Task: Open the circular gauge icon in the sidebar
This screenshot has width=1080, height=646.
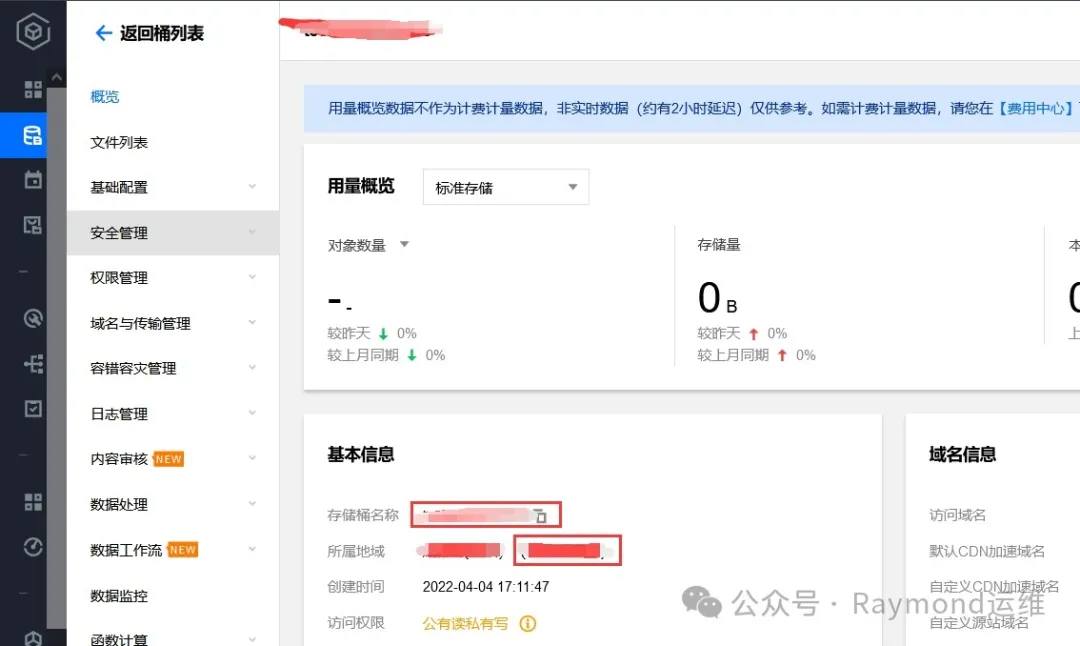Action: point(33,318)
